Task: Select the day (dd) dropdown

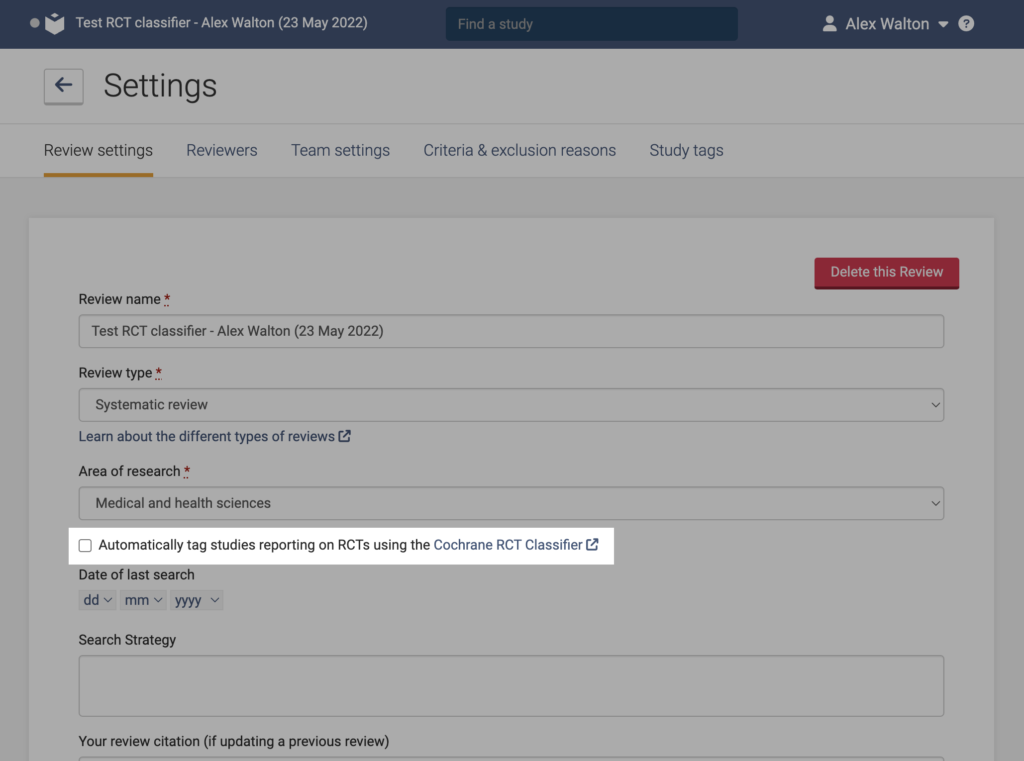Action: click(x=97, y=600)
